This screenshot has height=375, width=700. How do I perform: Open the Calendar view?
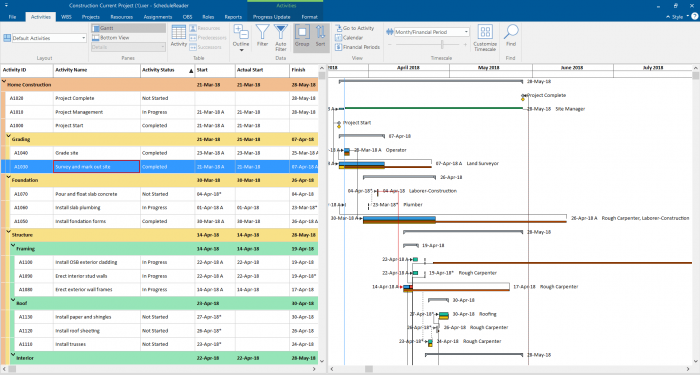(349, 38)
